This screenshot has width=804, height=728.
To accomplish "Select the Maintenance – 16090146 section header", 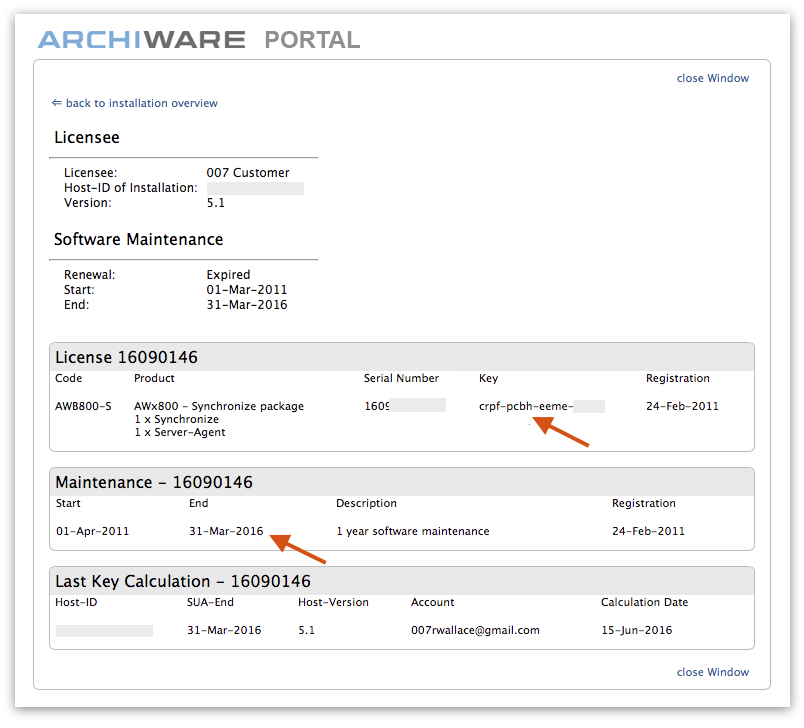I will pos(154,482).
